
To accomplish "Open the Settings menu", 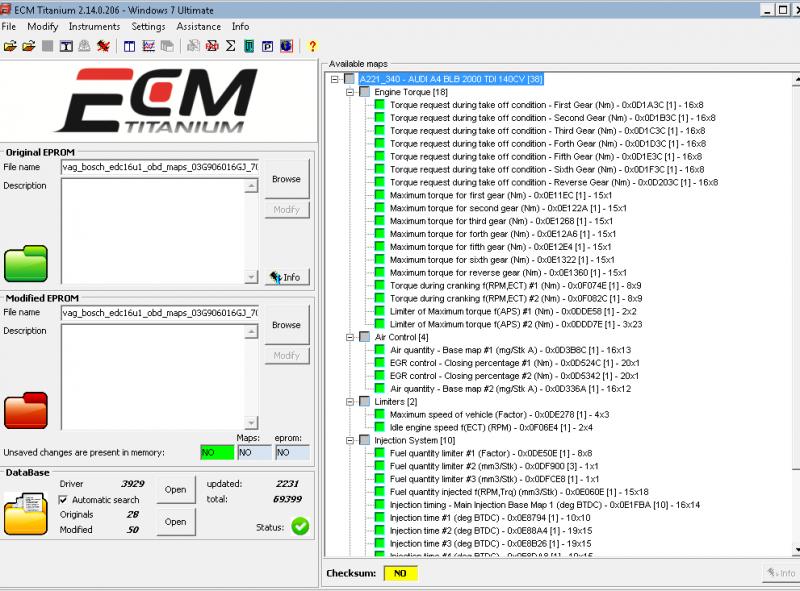I will coord(148,27).
